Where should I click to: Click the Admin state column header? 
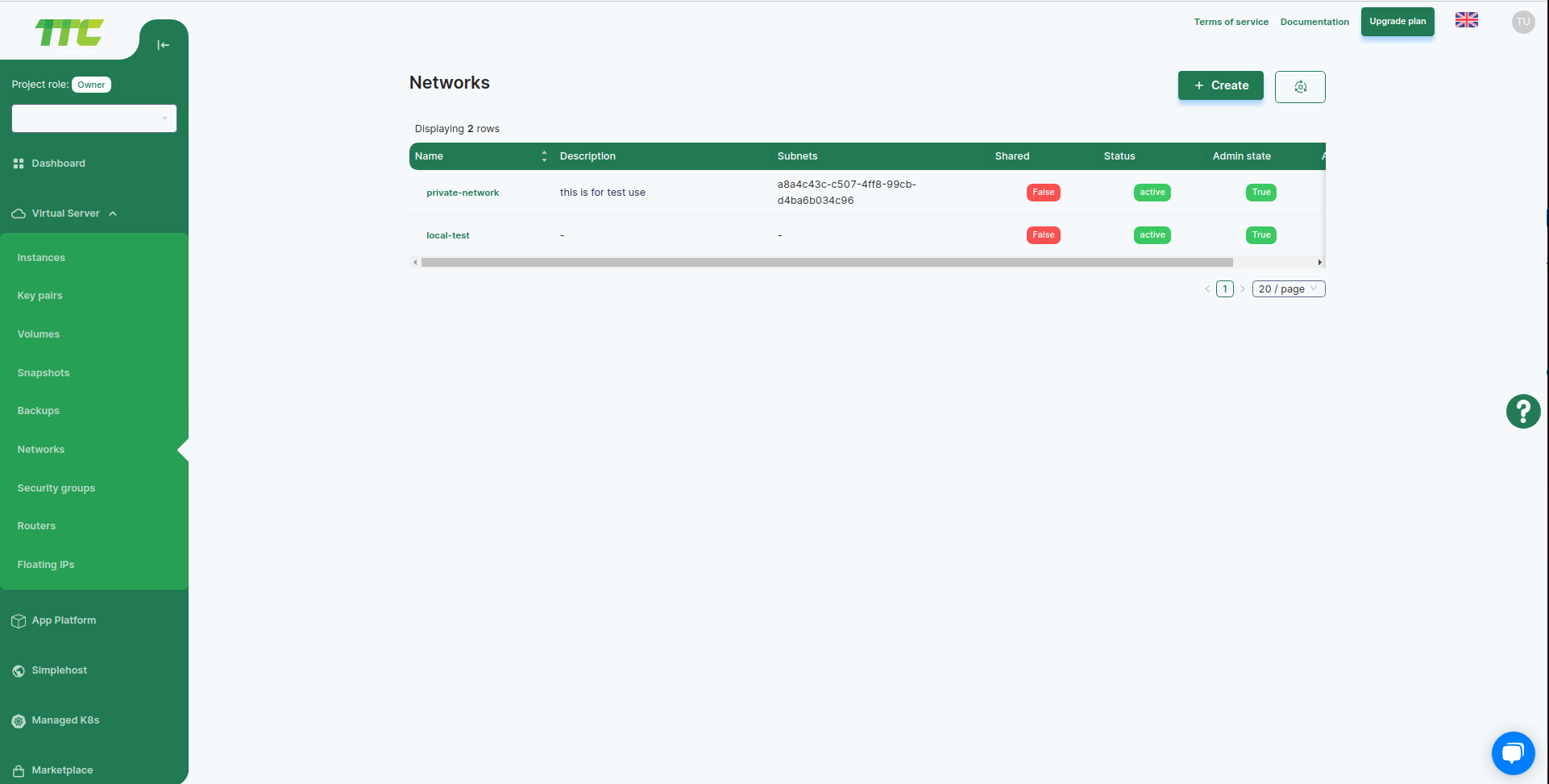[x=1242, y=156]
